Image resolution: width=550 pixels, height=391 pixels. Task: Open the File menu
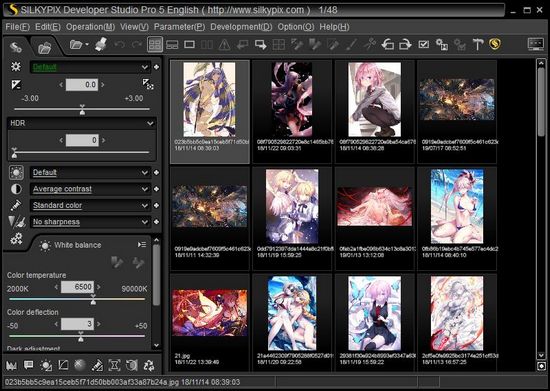(18, 27)
